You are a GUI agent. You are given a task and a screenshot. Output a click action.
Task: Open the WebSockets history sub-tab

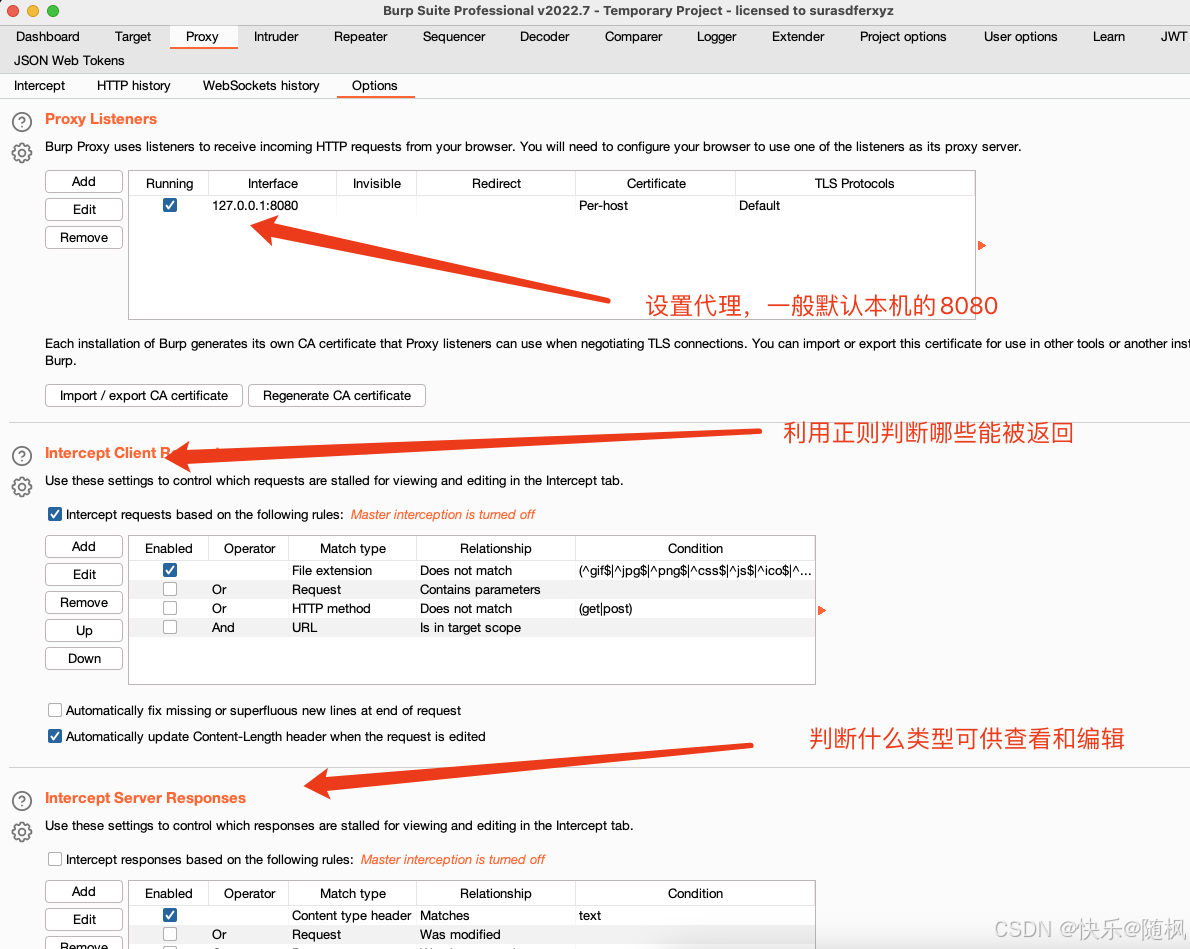[261, 86]
